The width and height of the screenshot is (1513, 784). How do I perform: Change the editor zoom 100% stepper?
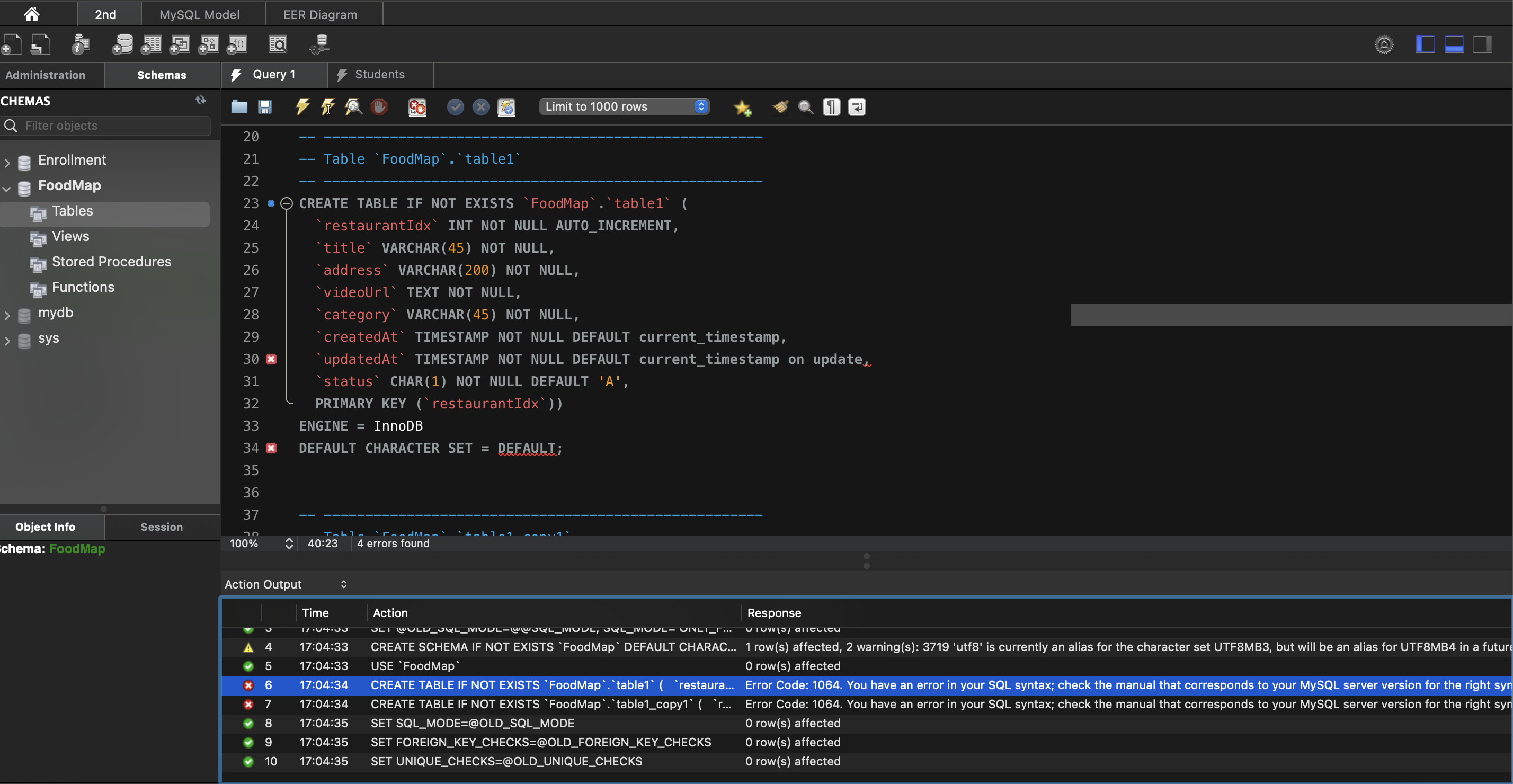[288, 544]
